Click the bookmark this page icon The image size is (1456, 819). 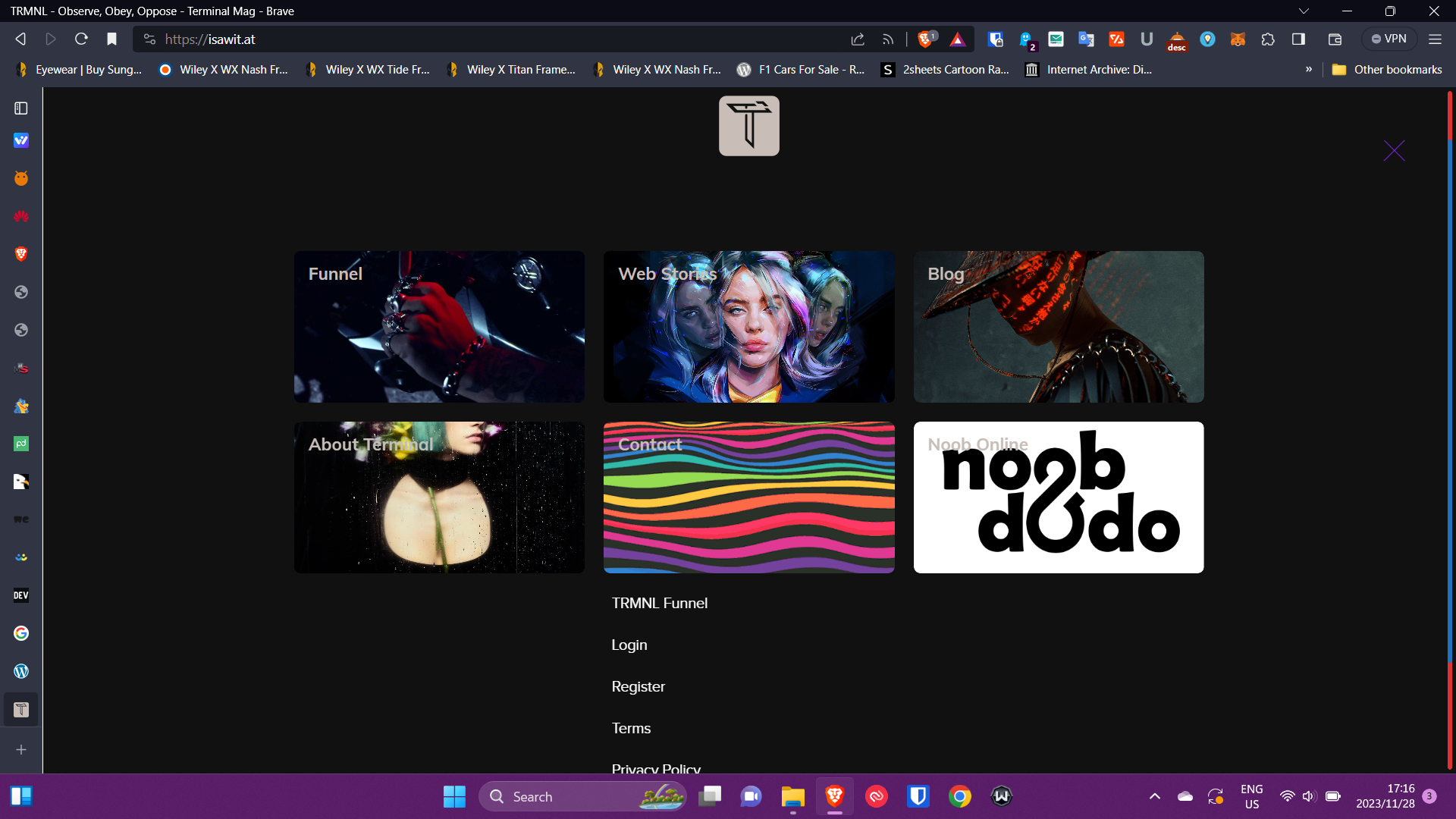coord(111,39)
